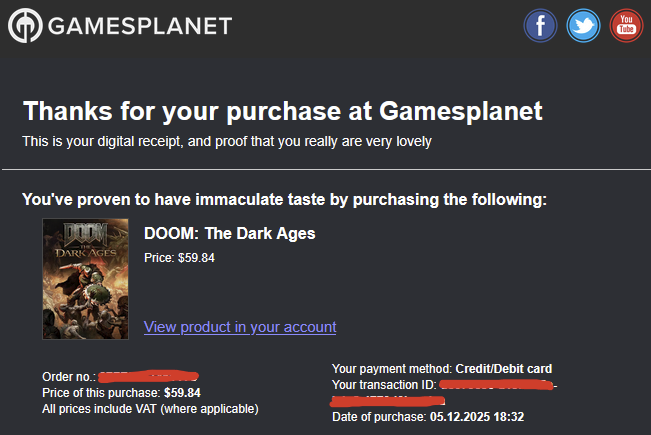Select the DOOM: The Dark Ages title
Image resolution: width=651 pixels, height=435 pixels.
229,234
